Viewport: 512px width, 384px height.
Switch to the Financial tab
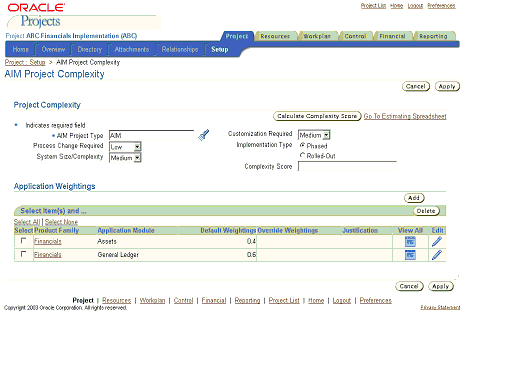click(392, 36)
